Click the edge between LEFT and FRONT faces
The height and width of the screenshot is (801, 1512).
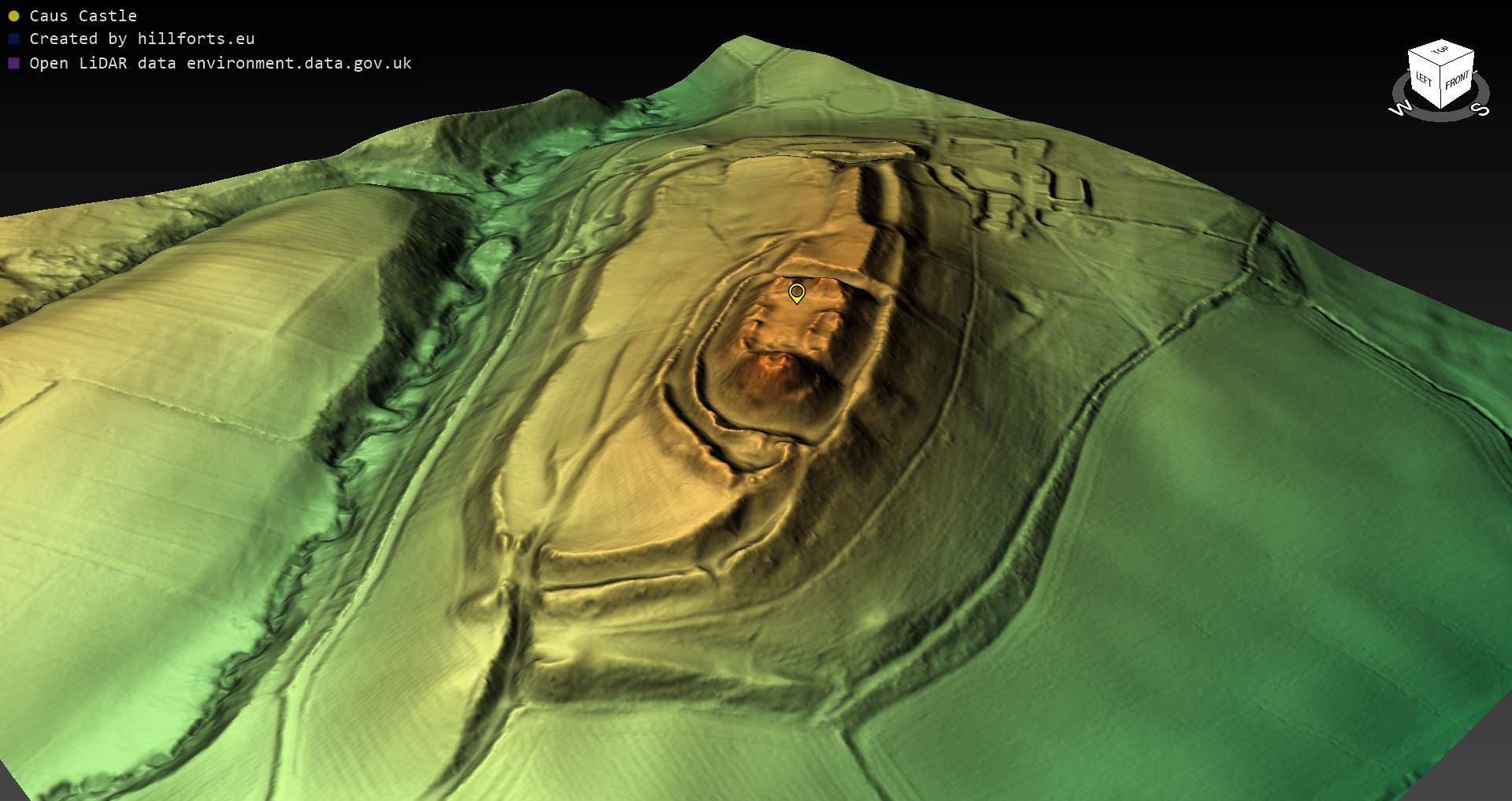pyautogui.click(x=1441, y=87)
